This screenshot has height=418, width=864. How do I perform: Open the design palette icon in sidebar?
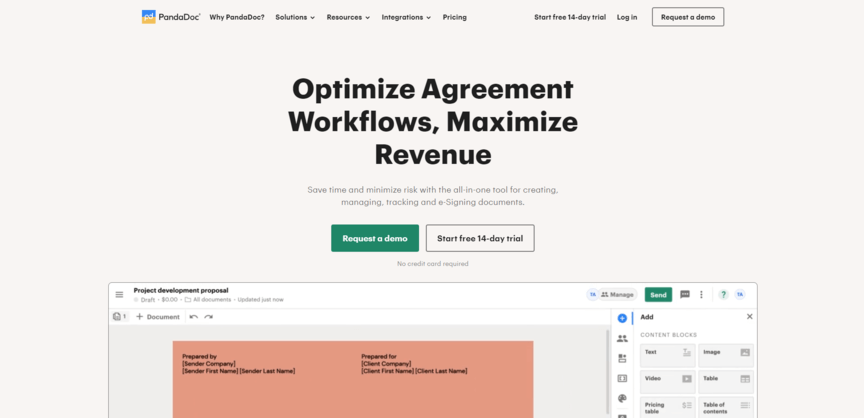point(622,399)
